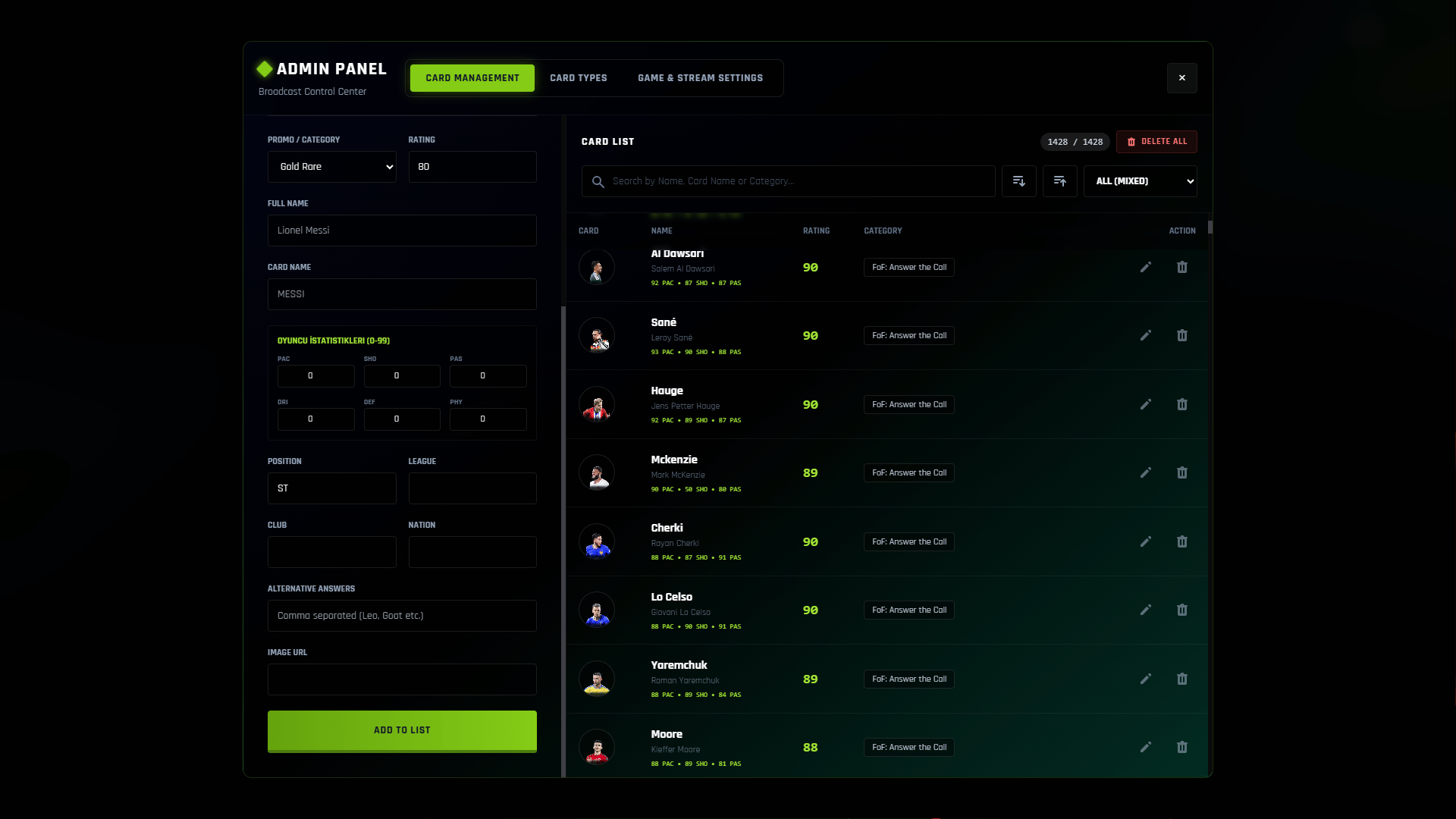Click the edit pencil for Sané
This screenshot has height=819, width=1456.
pos(1145,335)
